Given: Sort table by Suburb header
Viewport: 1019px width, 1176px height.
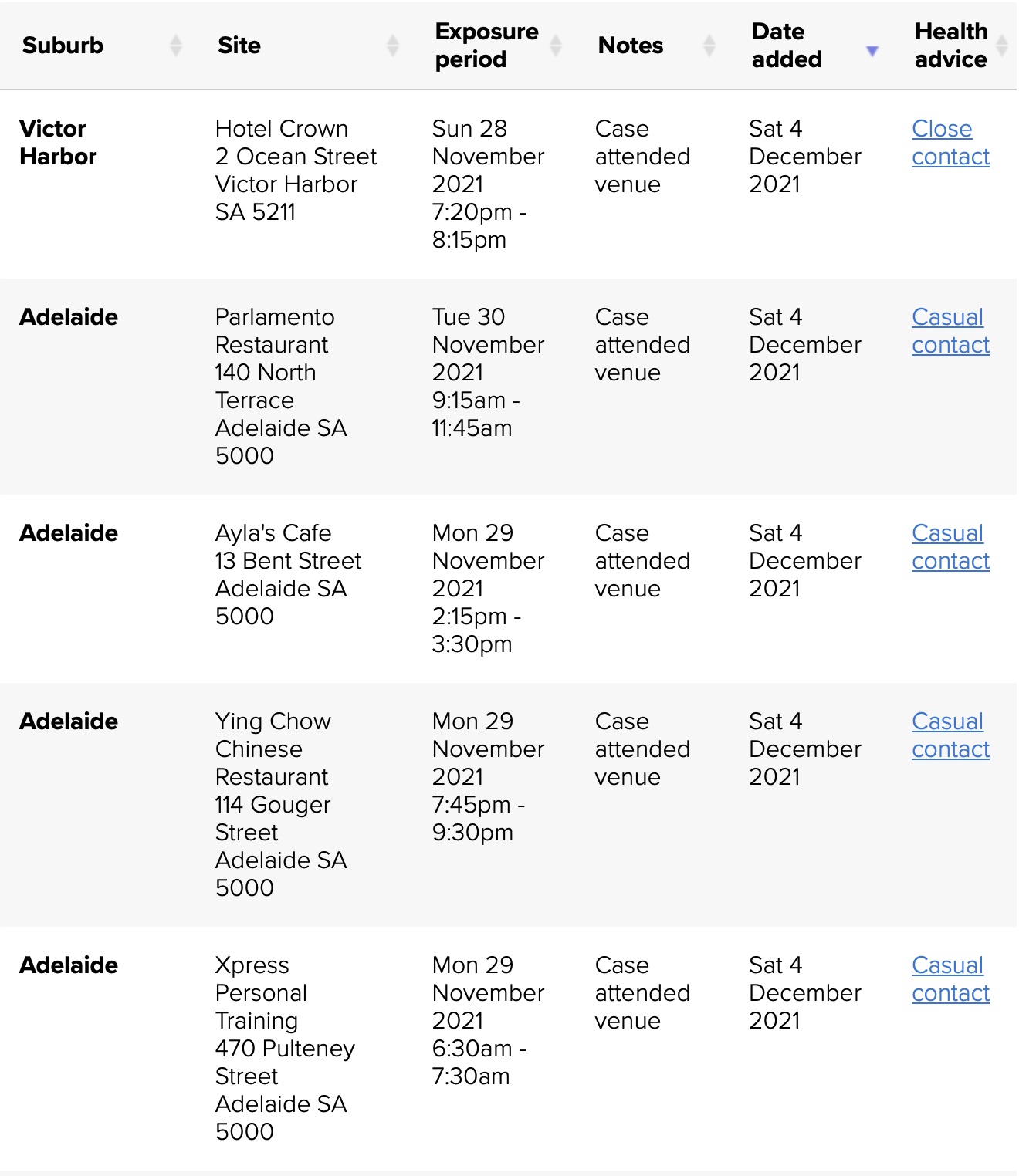Looking at the screenshot, I should coord(63,46).
